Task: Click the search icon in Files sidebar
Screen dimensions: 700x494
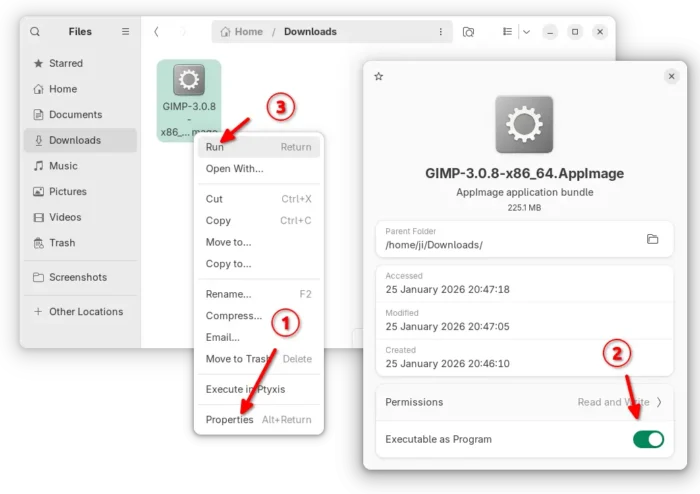Action: tap(35, 32)
